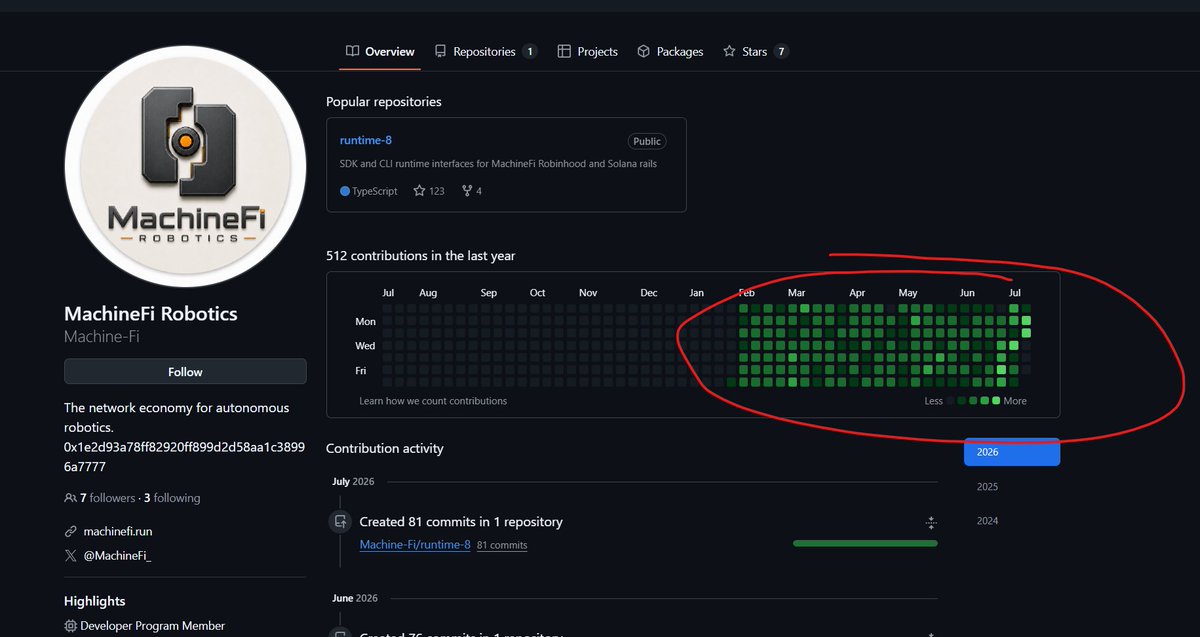
Task: Click the Developer Program Member text
Action: [x=153, y=626]
